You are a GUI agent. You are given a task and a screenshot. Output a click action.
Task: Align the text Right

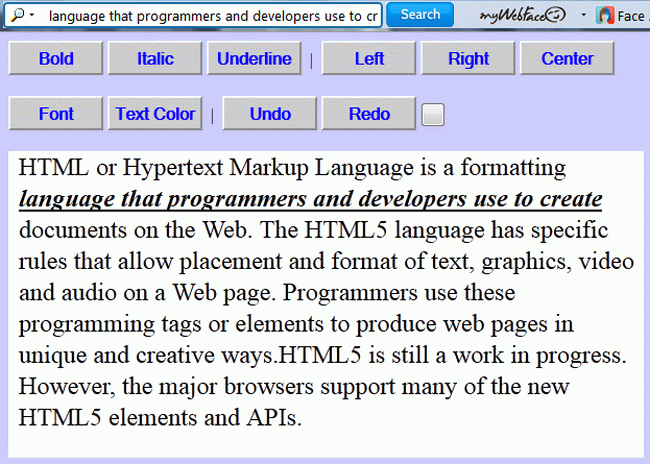[468, 58]
